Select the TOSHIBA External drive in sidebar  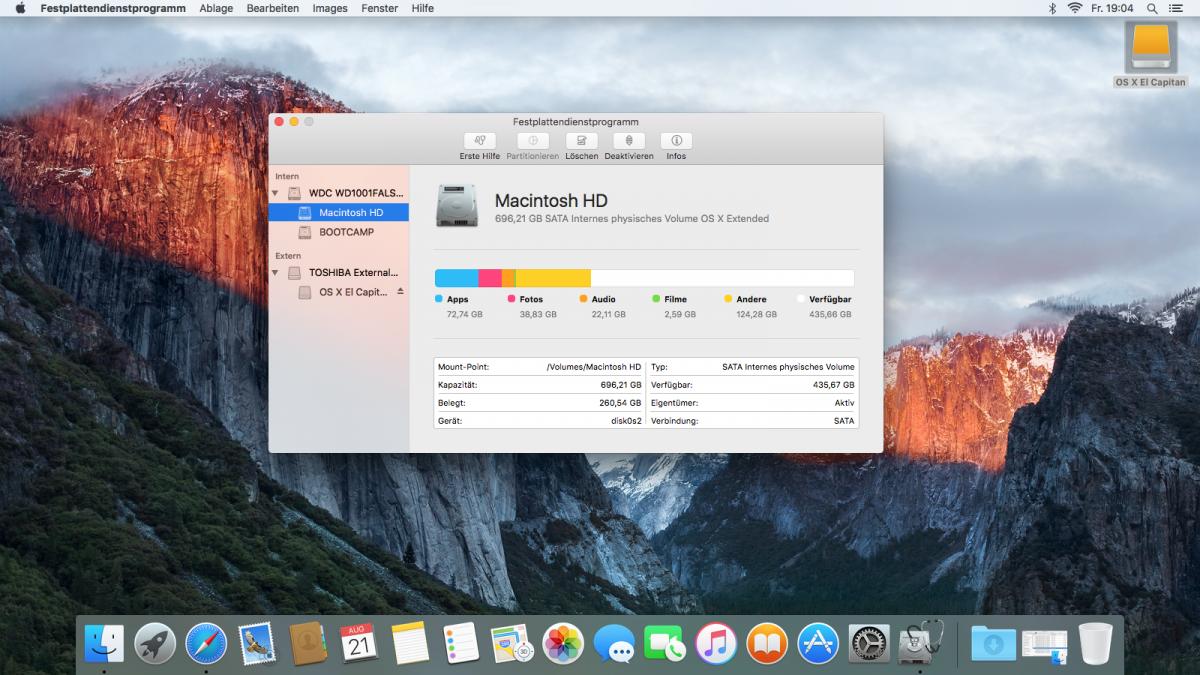tap(339, 272)
